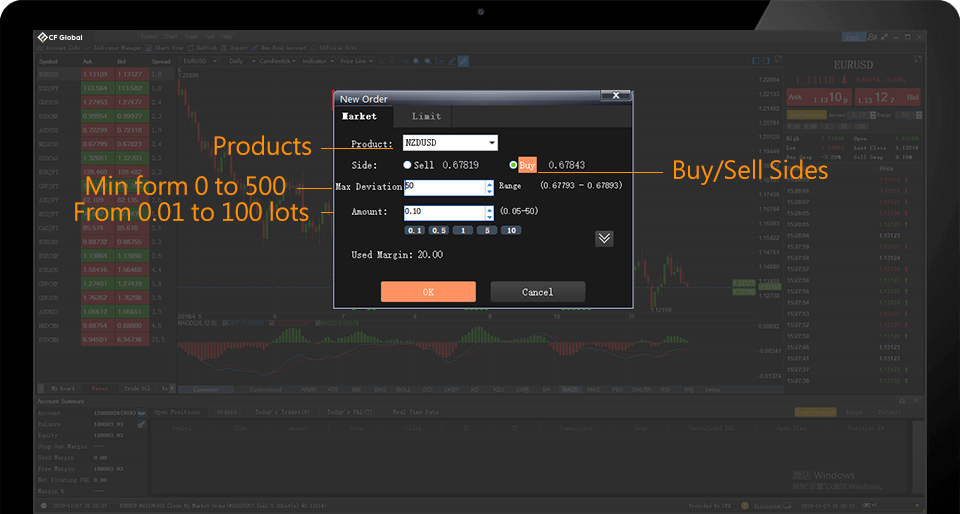Open the Candlestick chart type dropdown
The width and height of the screenshot is (960, 514).
(275, 61)
